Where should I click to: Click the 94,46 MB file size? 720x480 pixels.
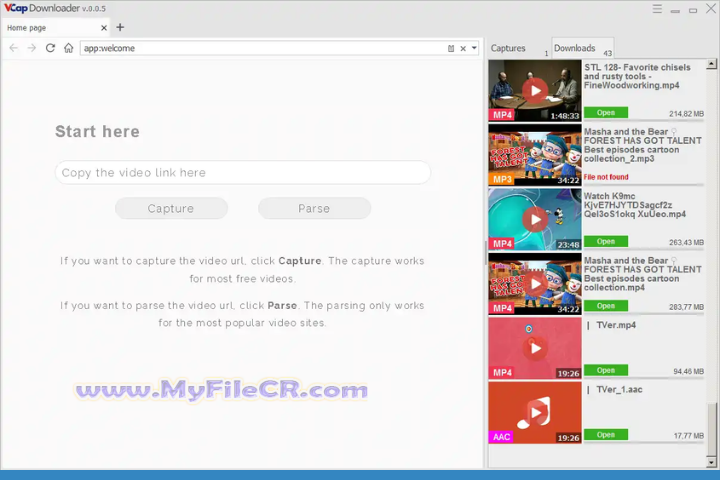coord(688,371)
